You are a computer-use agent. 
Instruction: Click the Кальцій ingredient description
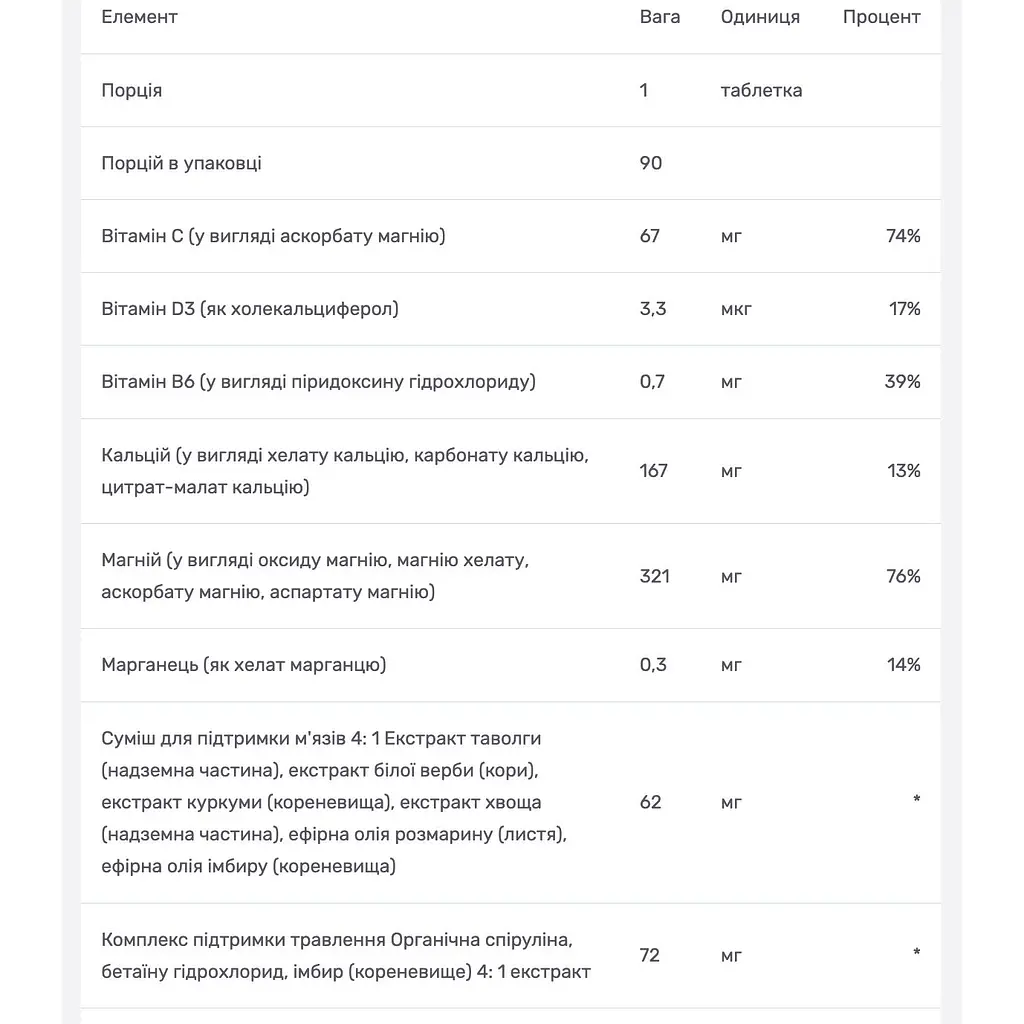[345, 471]
